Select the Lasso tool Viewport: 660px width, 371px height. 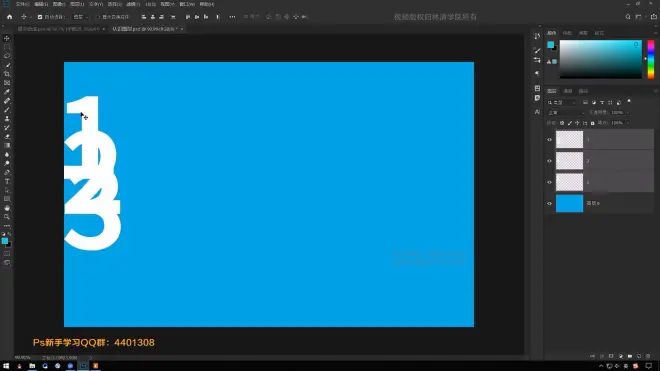(7, 56)
